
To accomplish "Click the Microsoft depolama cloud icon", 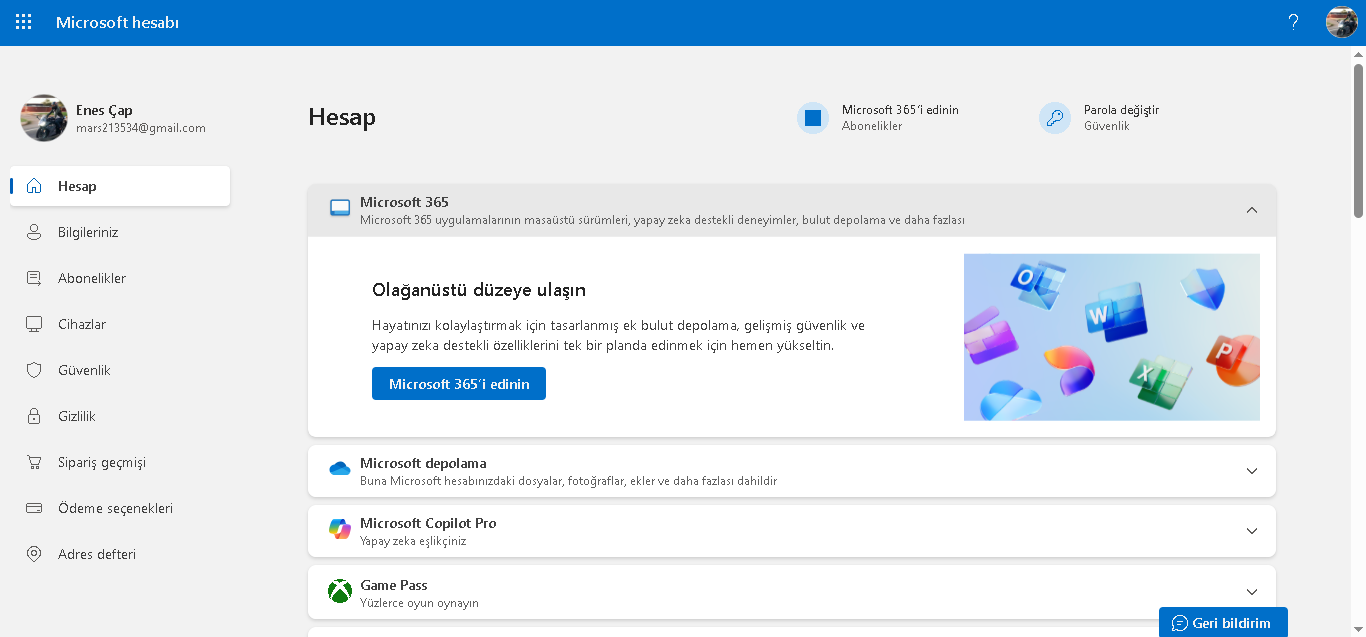I will coord(340,469).
